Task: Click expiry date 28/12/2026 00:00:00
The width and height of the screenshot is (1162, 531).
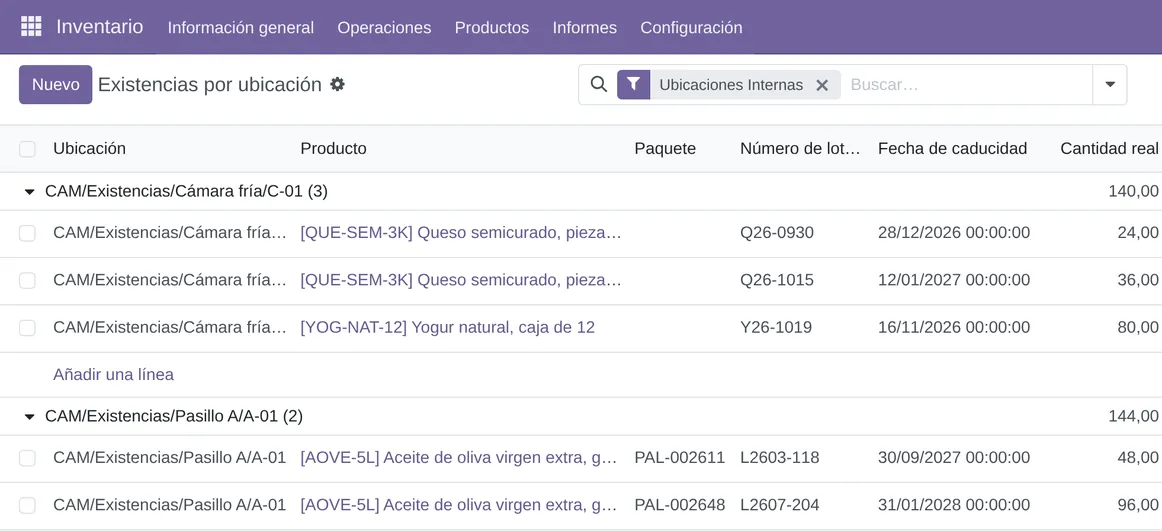Action: click(x=954, y=233)
